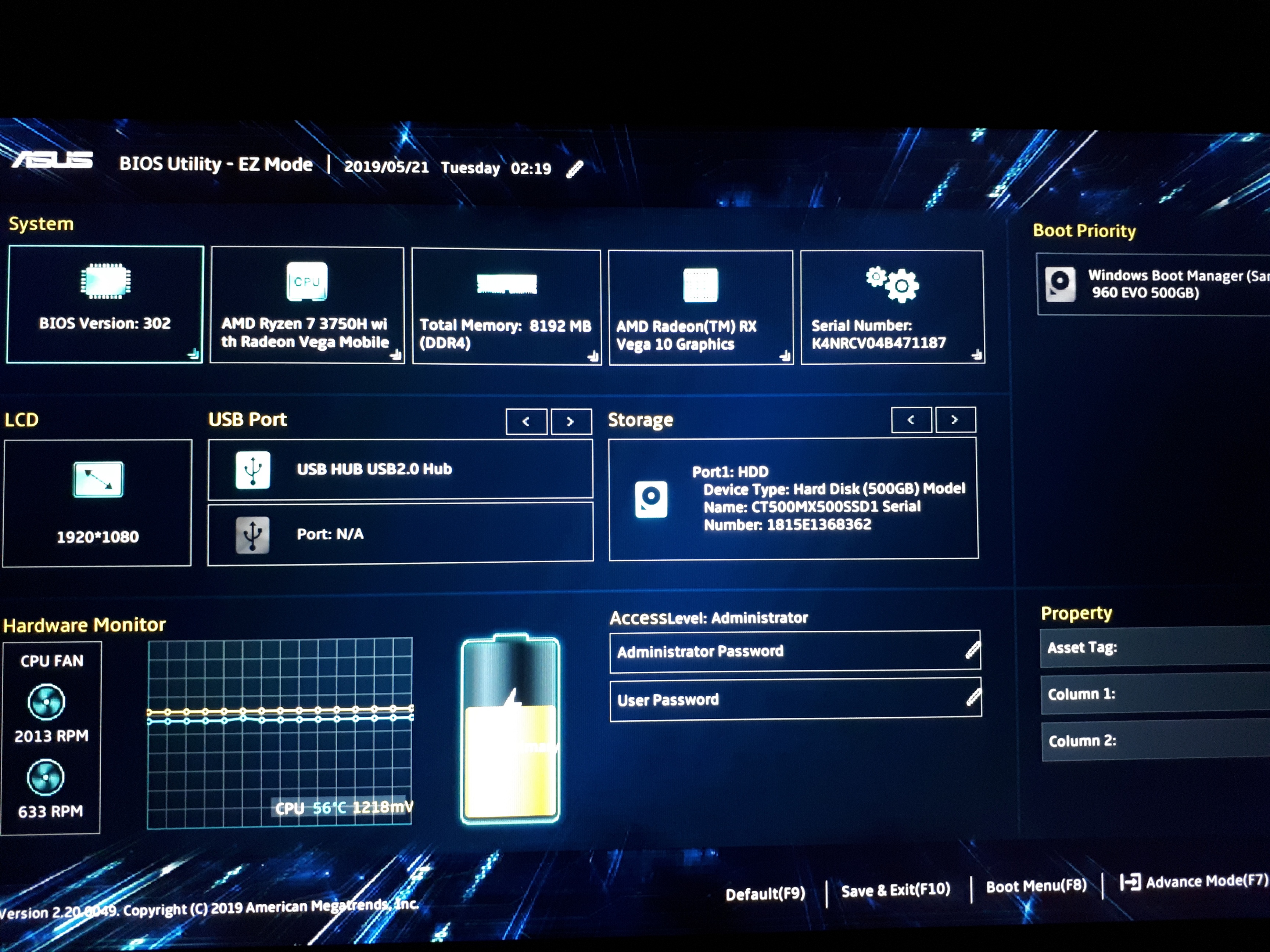Edit date and time pencil icon
This screenshot has width=1270, height=952.
pos(575,169)
